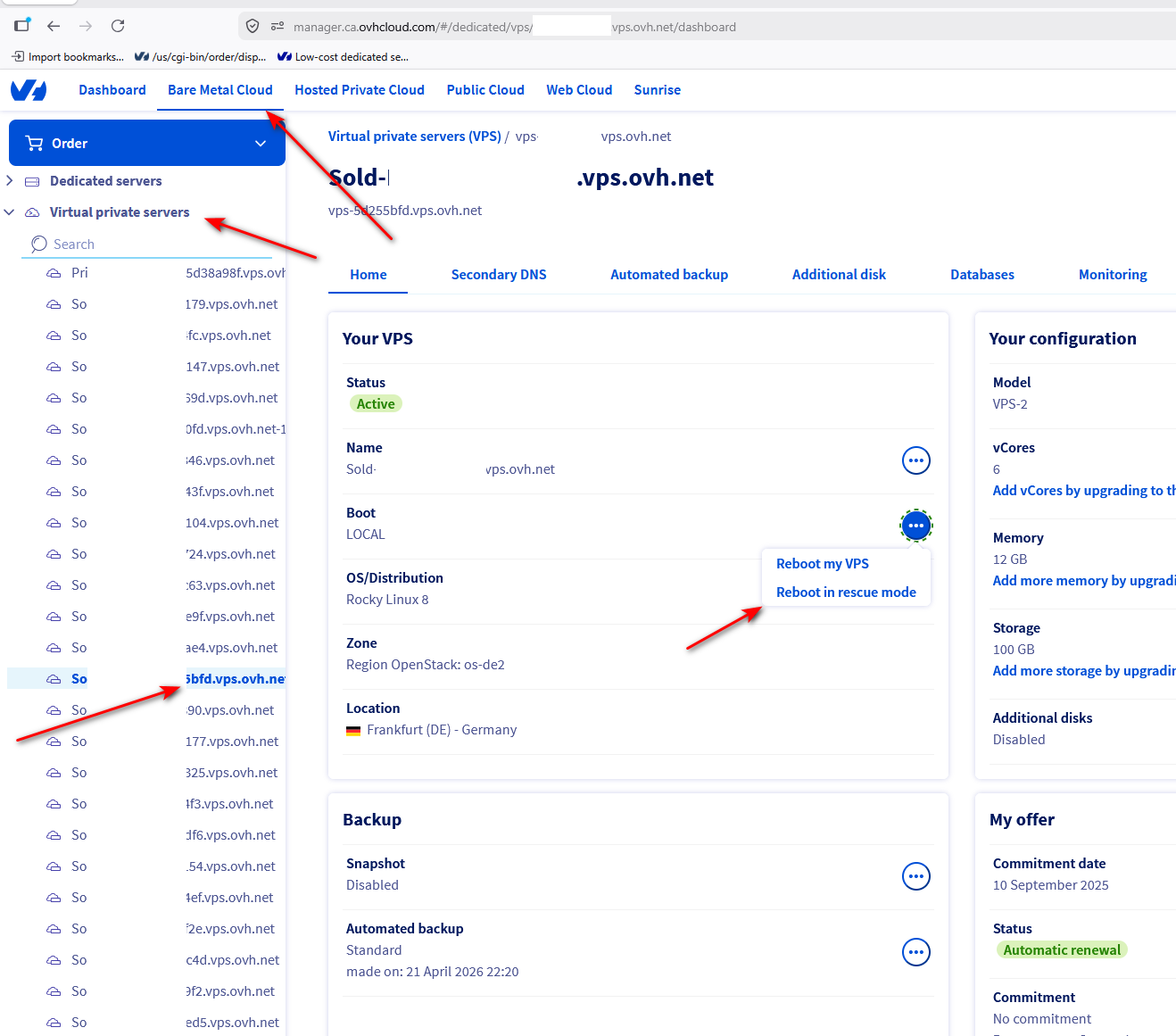
Task: Open the Automated backup three-dot menu
Action: (916, 952)
